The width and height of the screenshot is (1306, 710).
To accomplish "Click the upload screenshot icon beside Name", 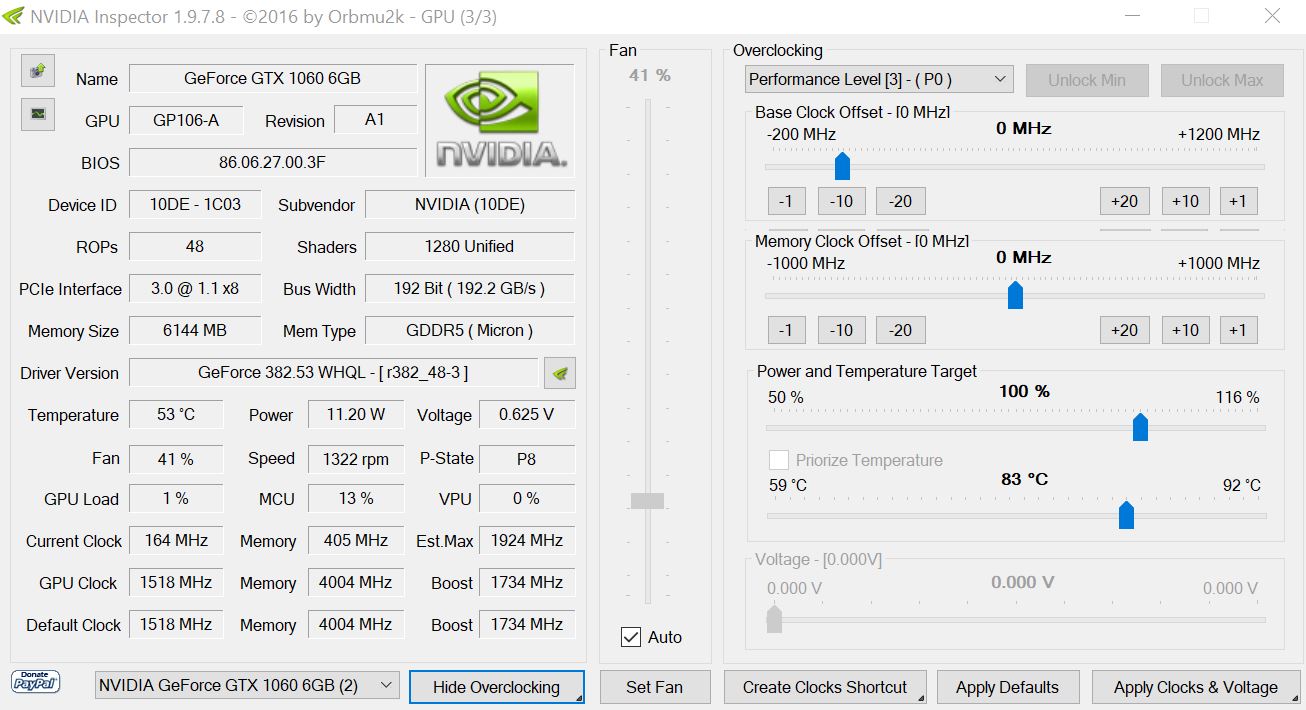I will point(37,70).
